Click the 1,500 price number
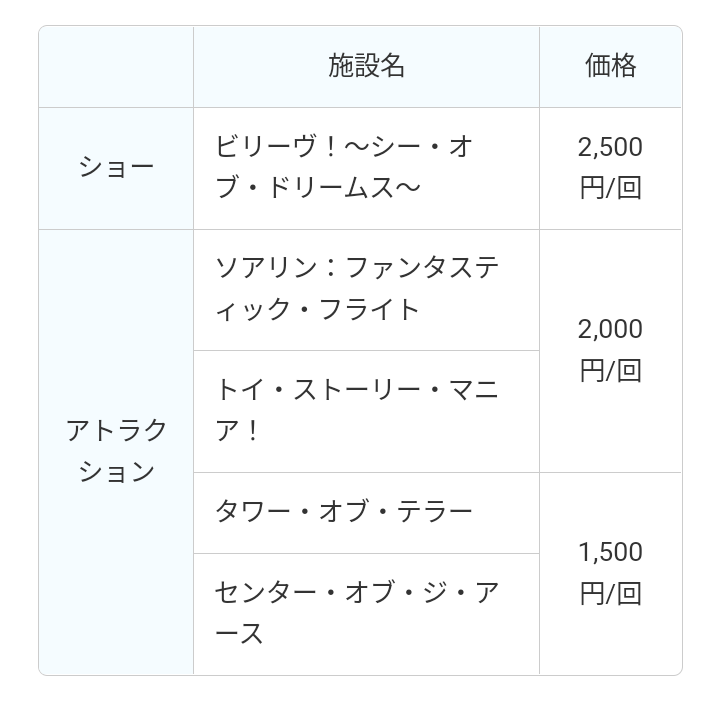 coord(610,552)
